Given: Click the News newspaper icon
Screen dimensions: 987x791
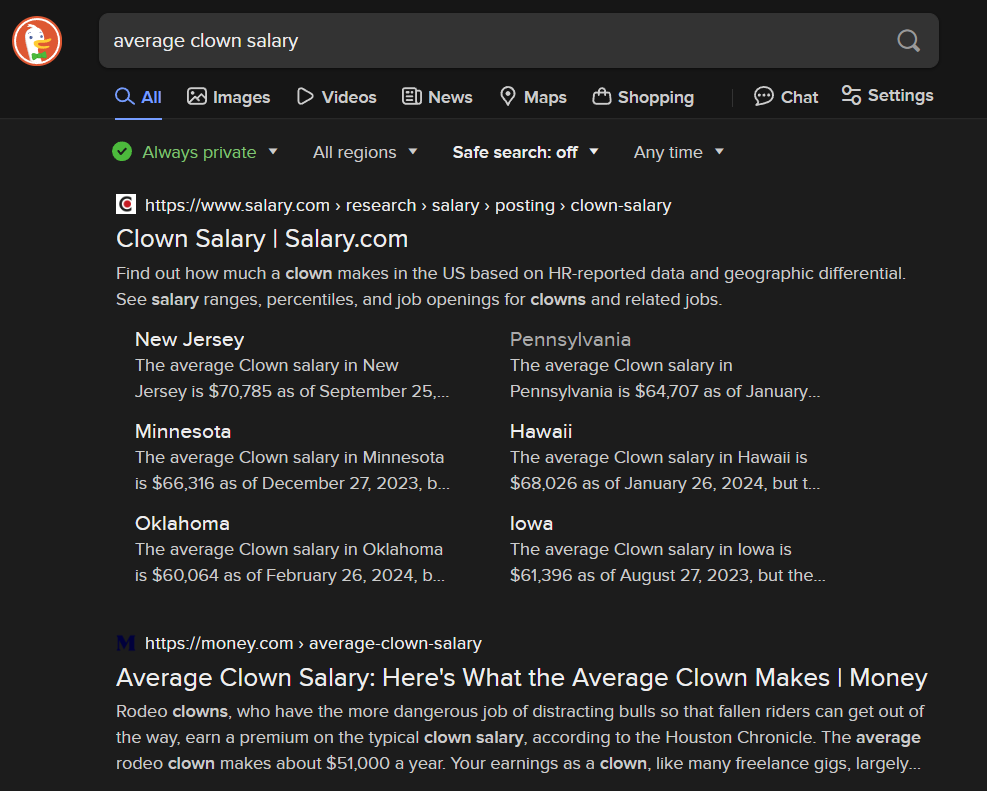Looking at the screenshot, I should point(412,96).
